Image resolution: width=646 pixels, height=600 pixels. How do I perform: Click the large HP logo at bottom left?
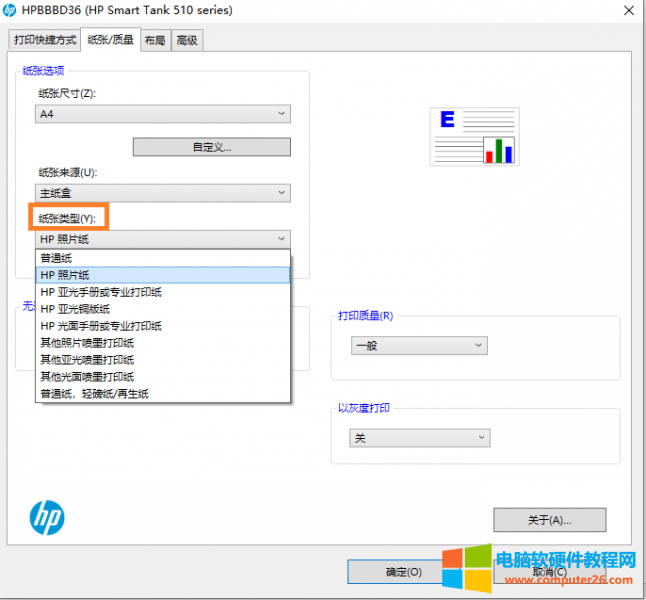pos(47,517)
